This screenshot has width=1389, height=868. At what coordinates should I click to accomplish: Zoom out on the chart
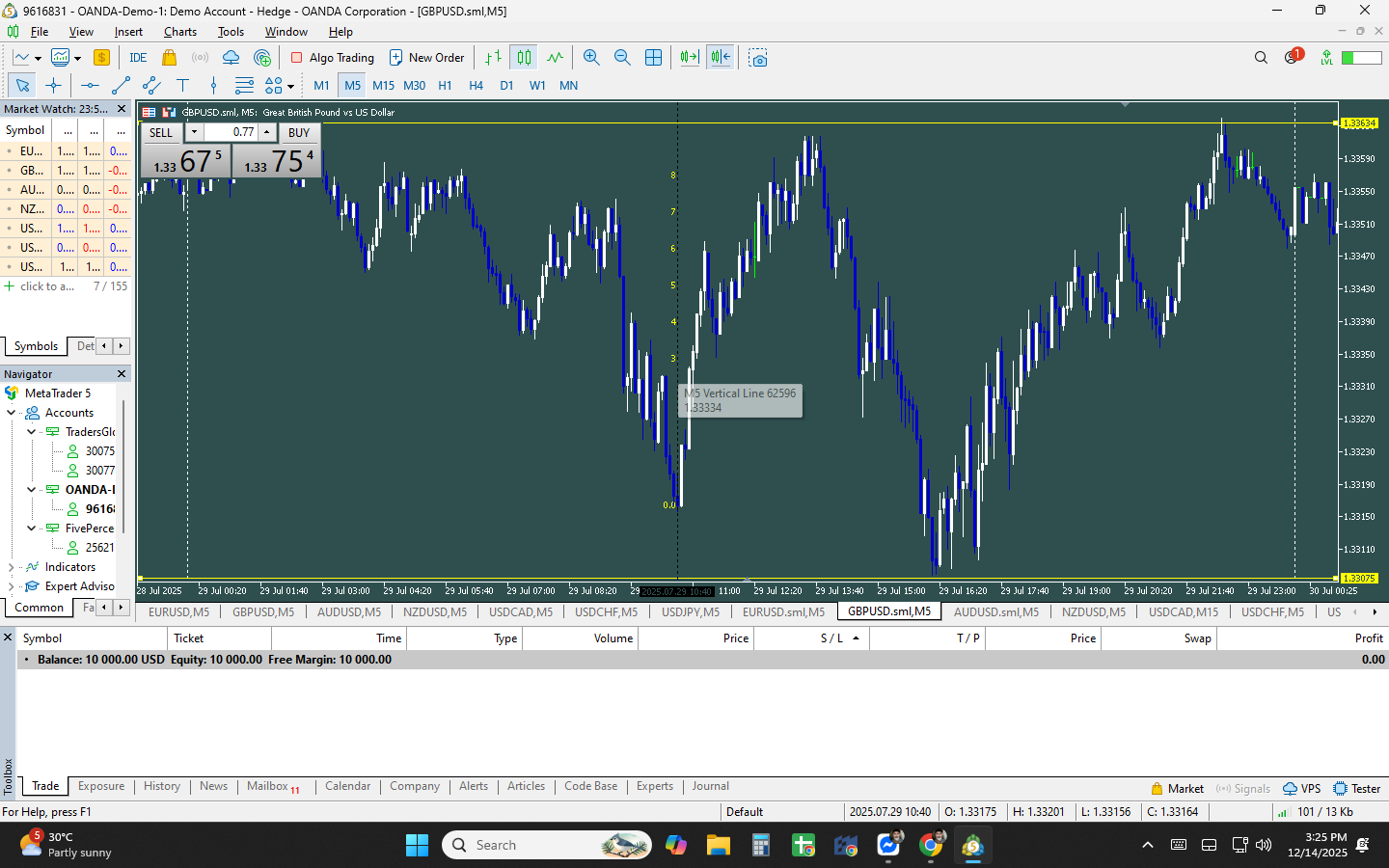(x=622, y=58)
